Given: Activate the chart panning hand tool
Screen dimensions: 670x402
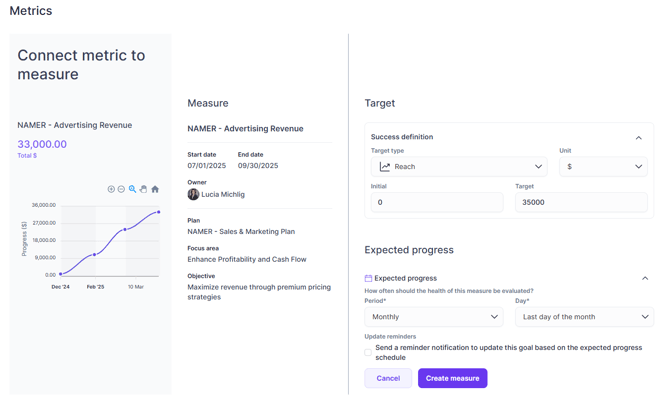Looking at the screenshot, I should coord(144,189).
